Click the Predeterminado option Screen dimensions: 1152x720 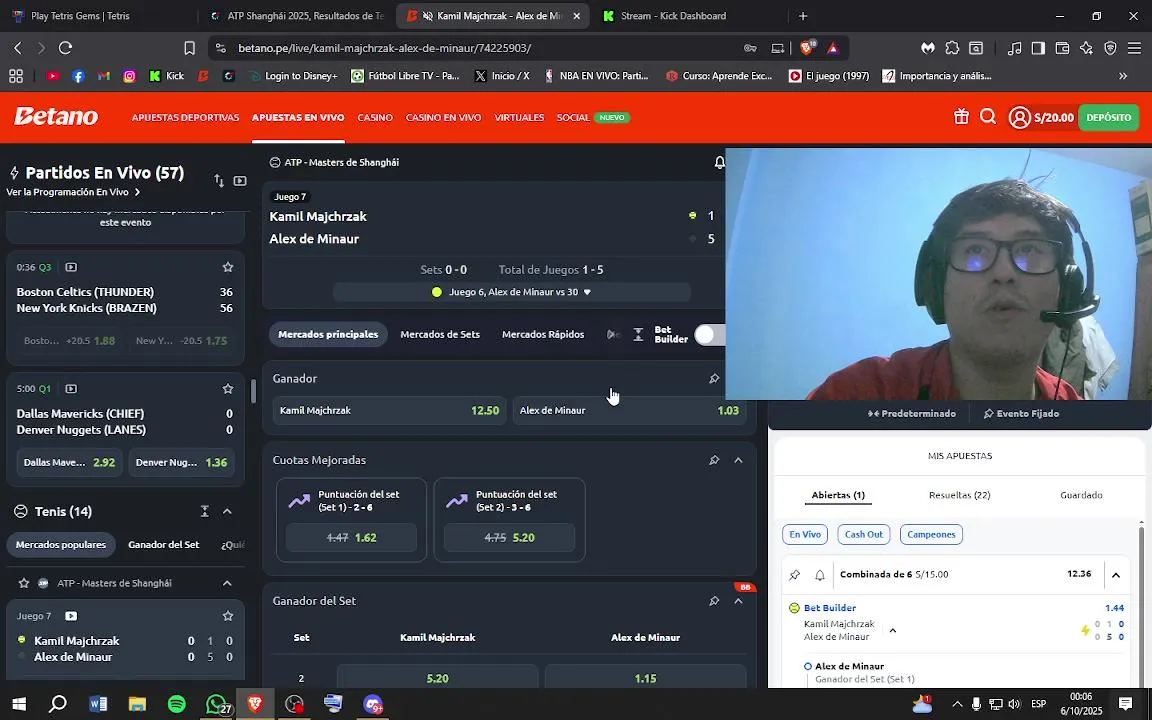[x=911, y=414]
